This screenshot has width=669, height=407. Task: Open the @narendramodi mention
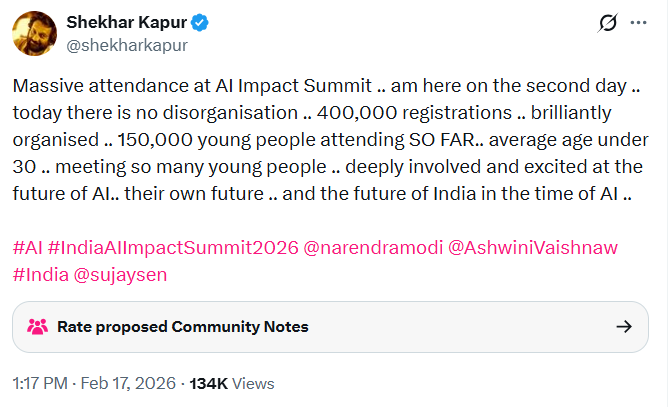tap(370, 247)
